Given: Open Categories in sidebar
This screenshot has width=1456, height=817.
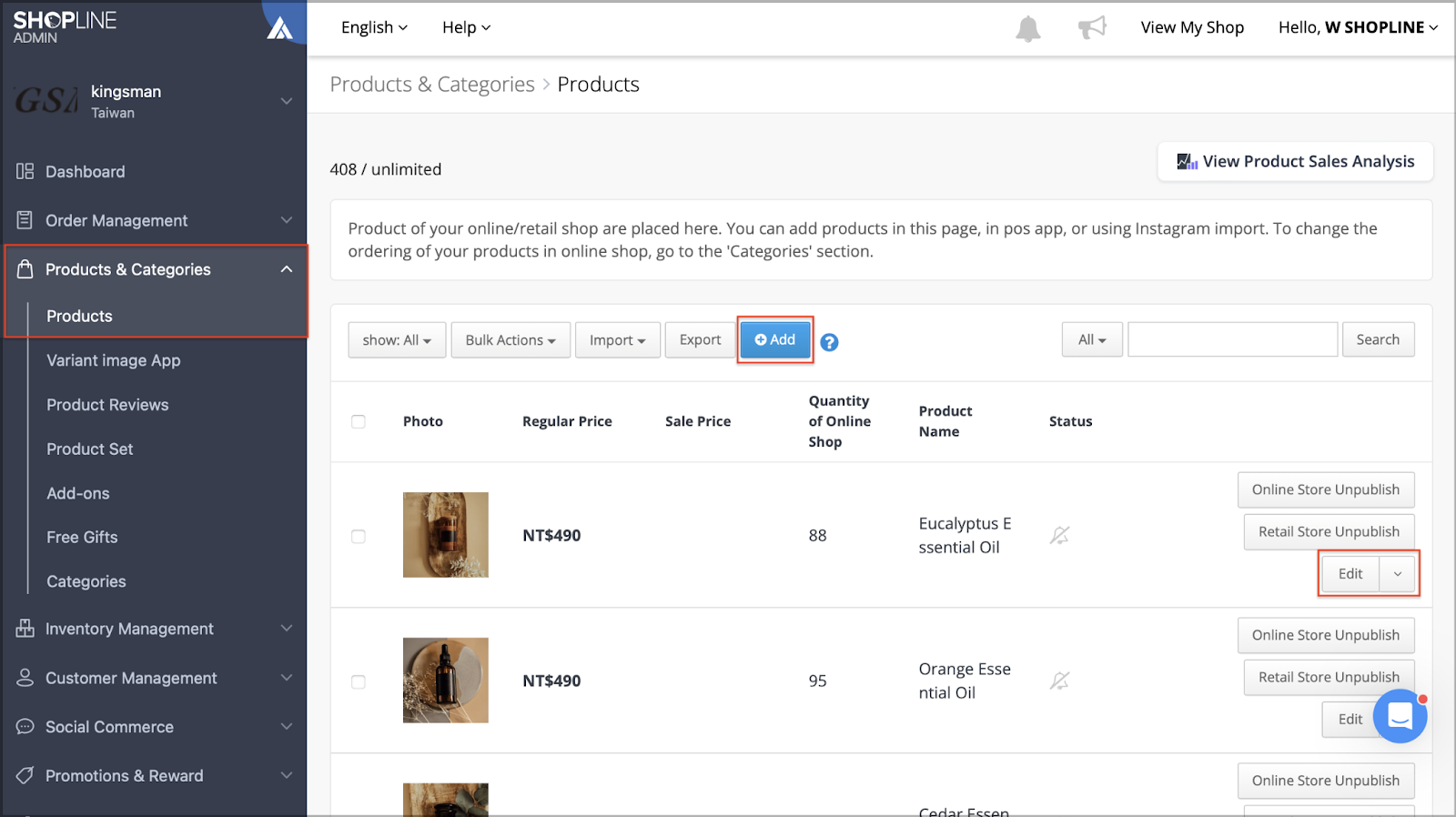Looking at the screenshot, I should click(x=86, y=581).
